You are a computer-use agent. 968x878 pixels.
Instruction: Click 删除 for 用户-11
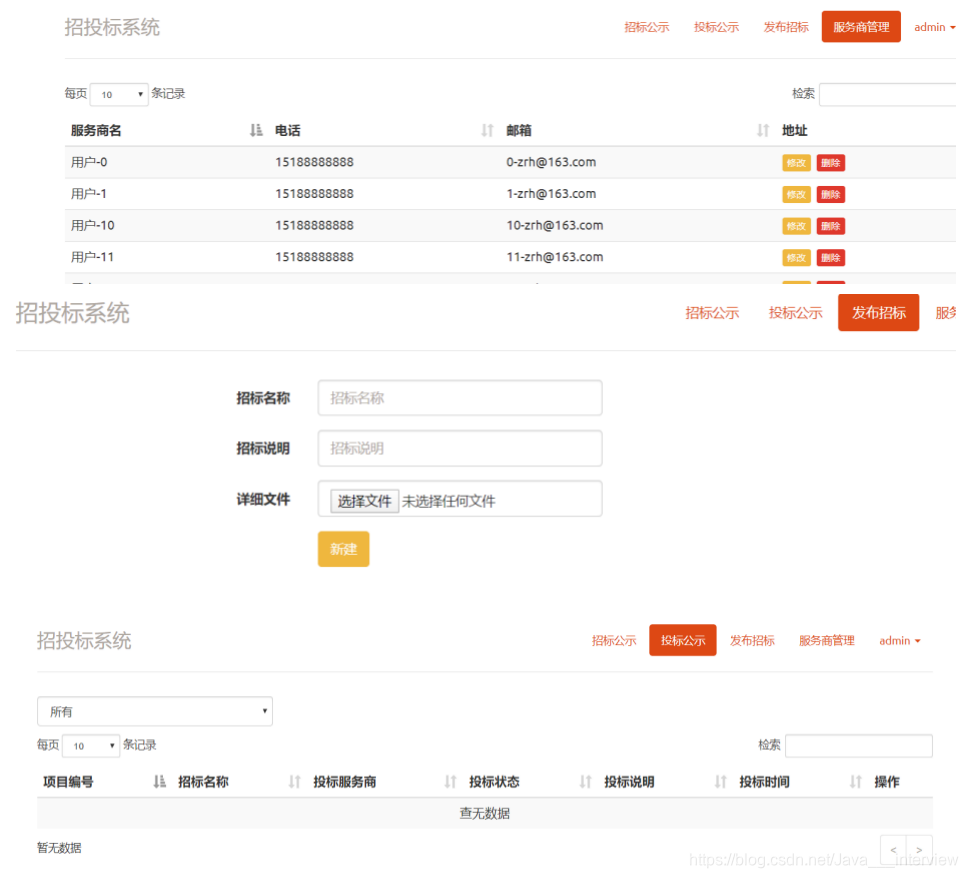pyautogui.click(x=831, y=257)
